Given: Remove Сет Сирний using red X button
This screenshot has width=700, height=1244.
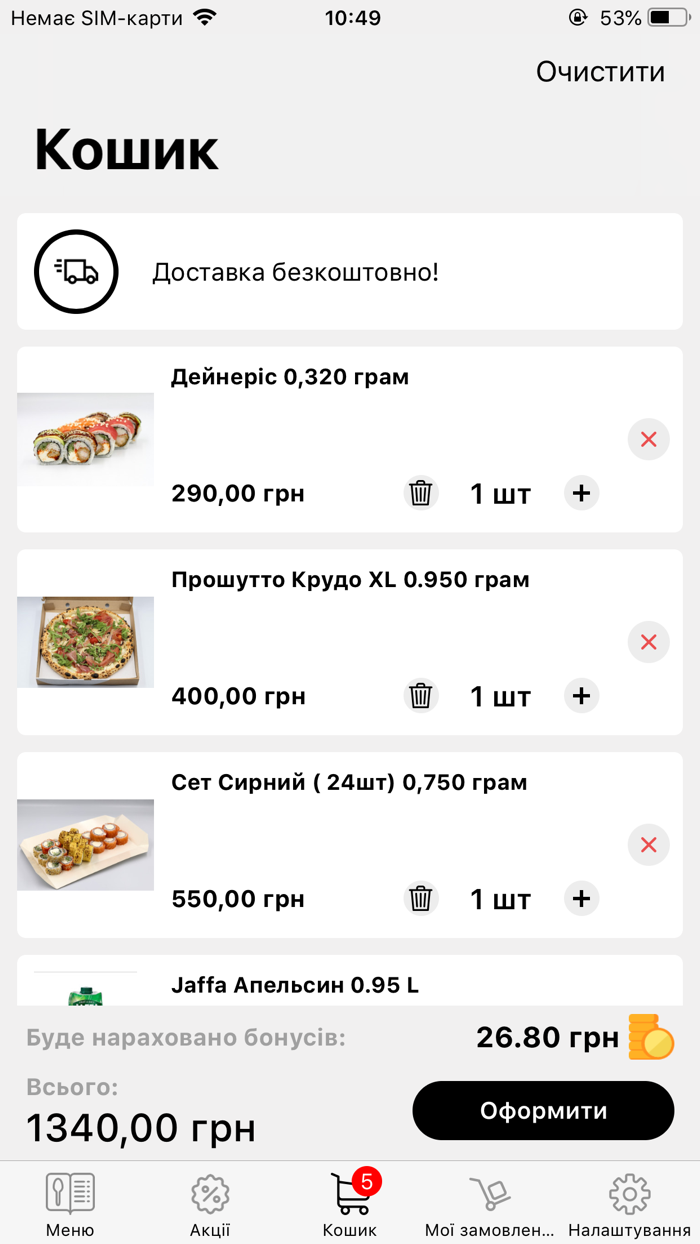Looking at the screenshot, I should [648, 845].
